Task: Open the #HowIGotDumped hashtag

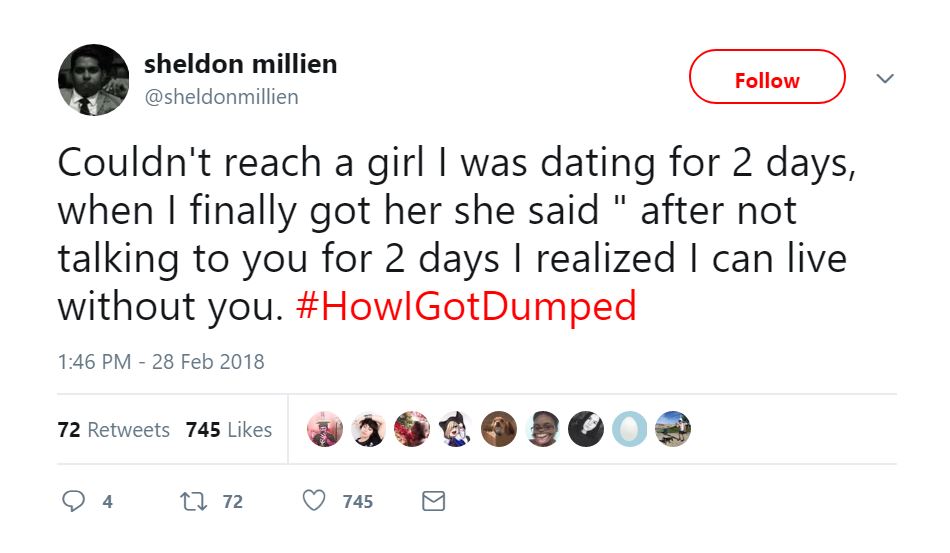Action: (x=466, y=306)
